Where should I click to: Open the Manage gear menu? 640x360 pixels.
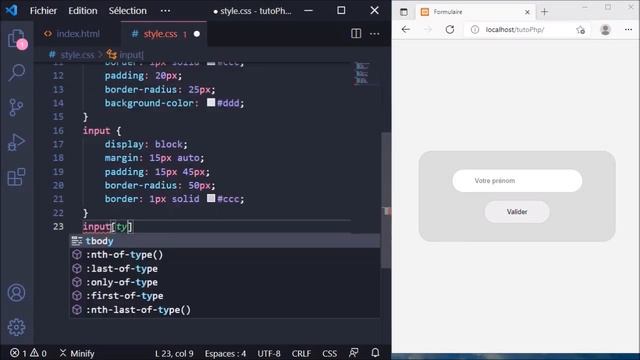tap(16, 327)
